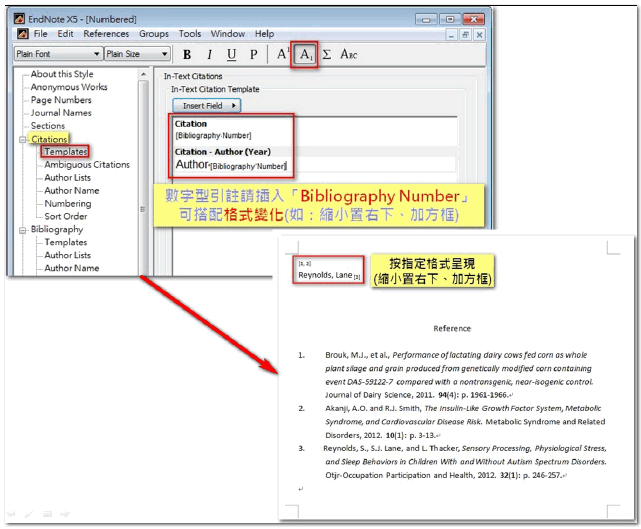Apply Plain text formatting (P)
The width and height of the screenshot is (641, 529).
coord(253,54)
